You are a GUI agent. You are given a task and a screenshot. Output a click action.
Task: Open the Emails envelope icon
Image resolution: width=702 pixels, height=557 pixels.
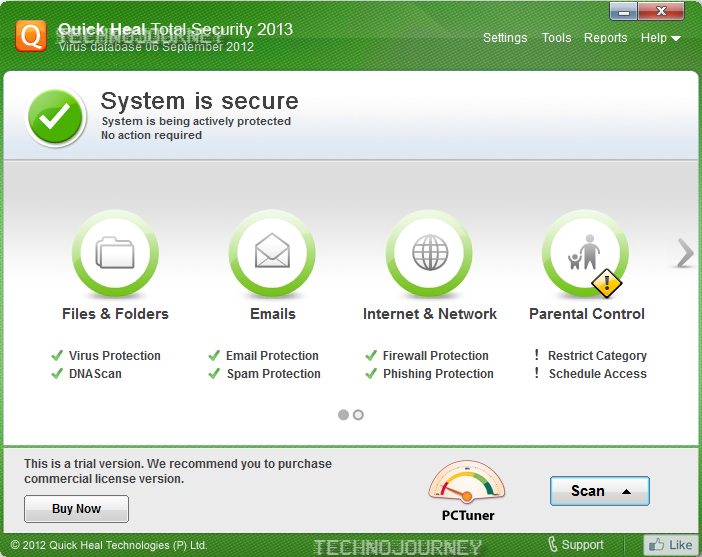(x=272, y=253)
